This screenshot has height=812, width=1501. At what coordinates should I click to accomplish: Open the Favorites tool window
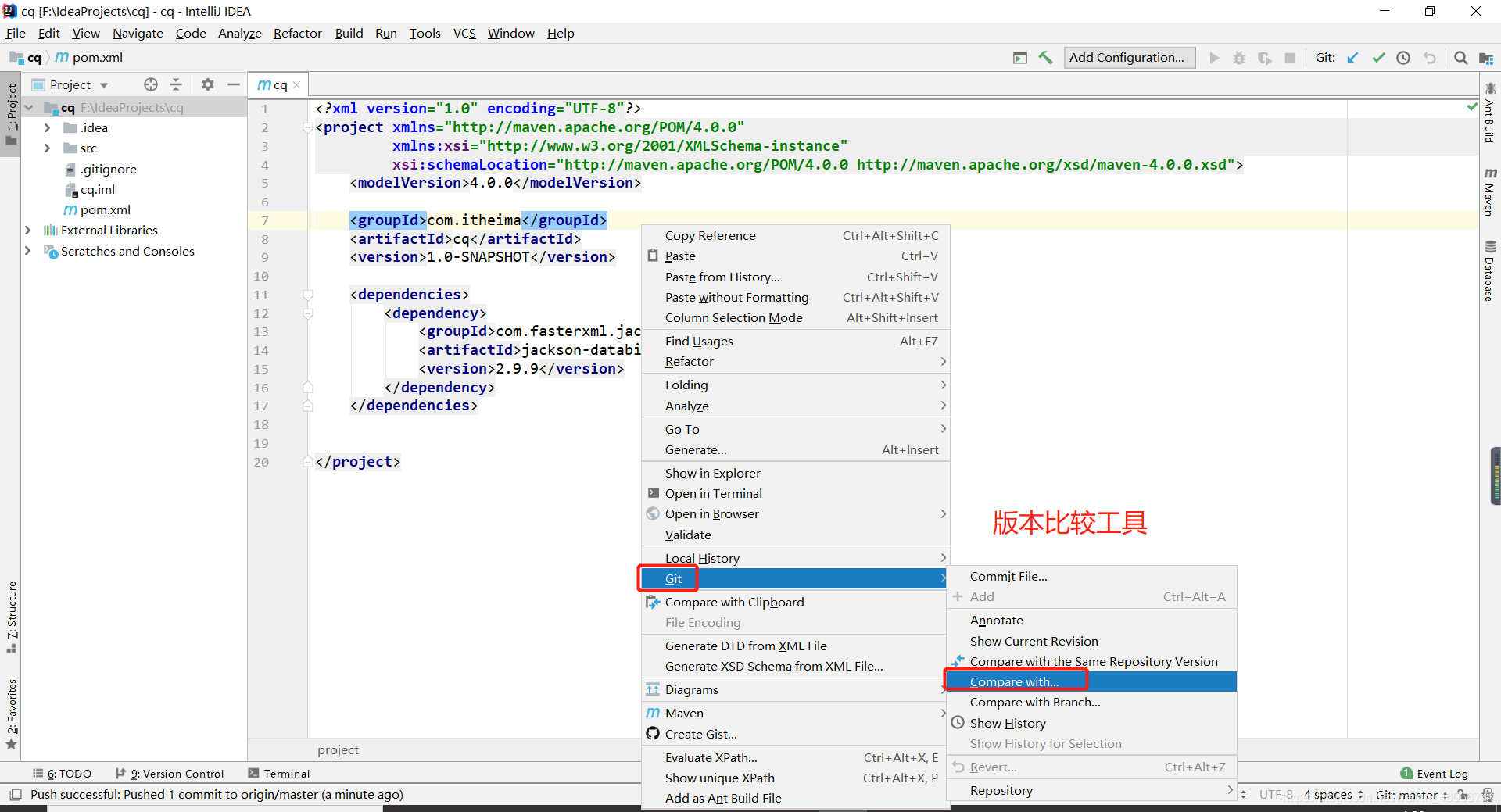click(11, 714)
